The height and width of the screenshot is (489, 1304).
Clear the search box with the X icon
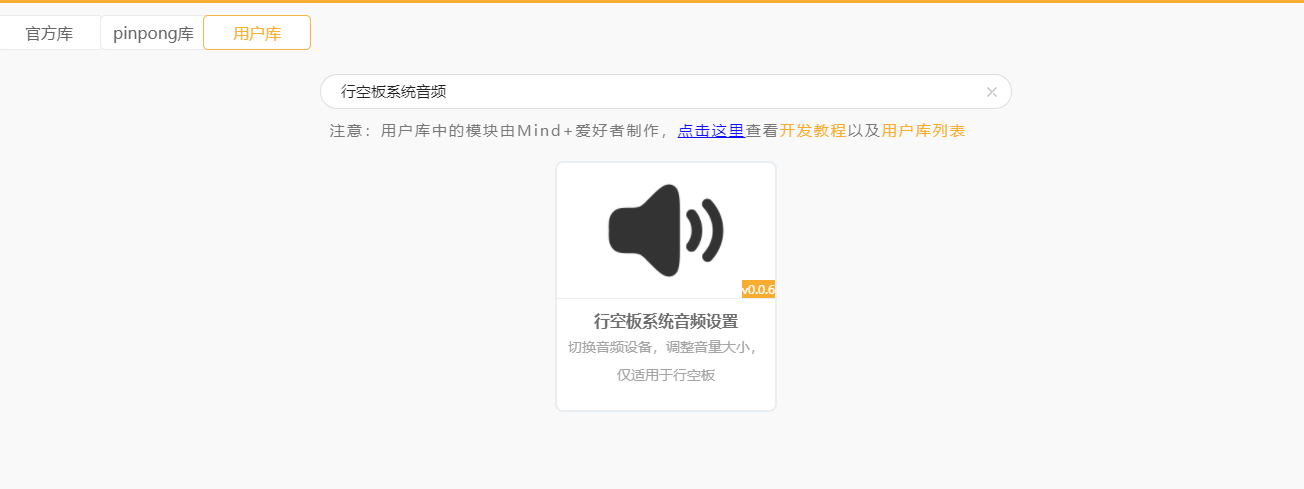(x=991, y=92)
